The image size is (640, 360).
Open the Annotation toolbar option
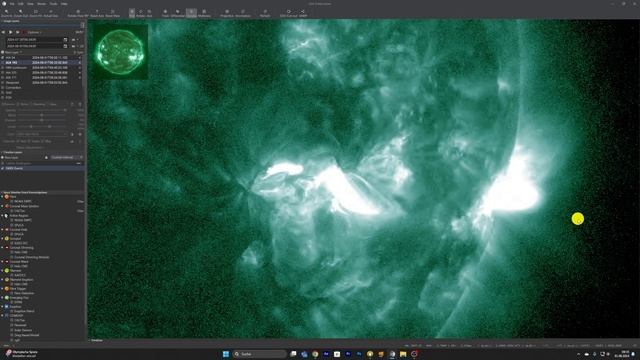[x=243, y=13]
